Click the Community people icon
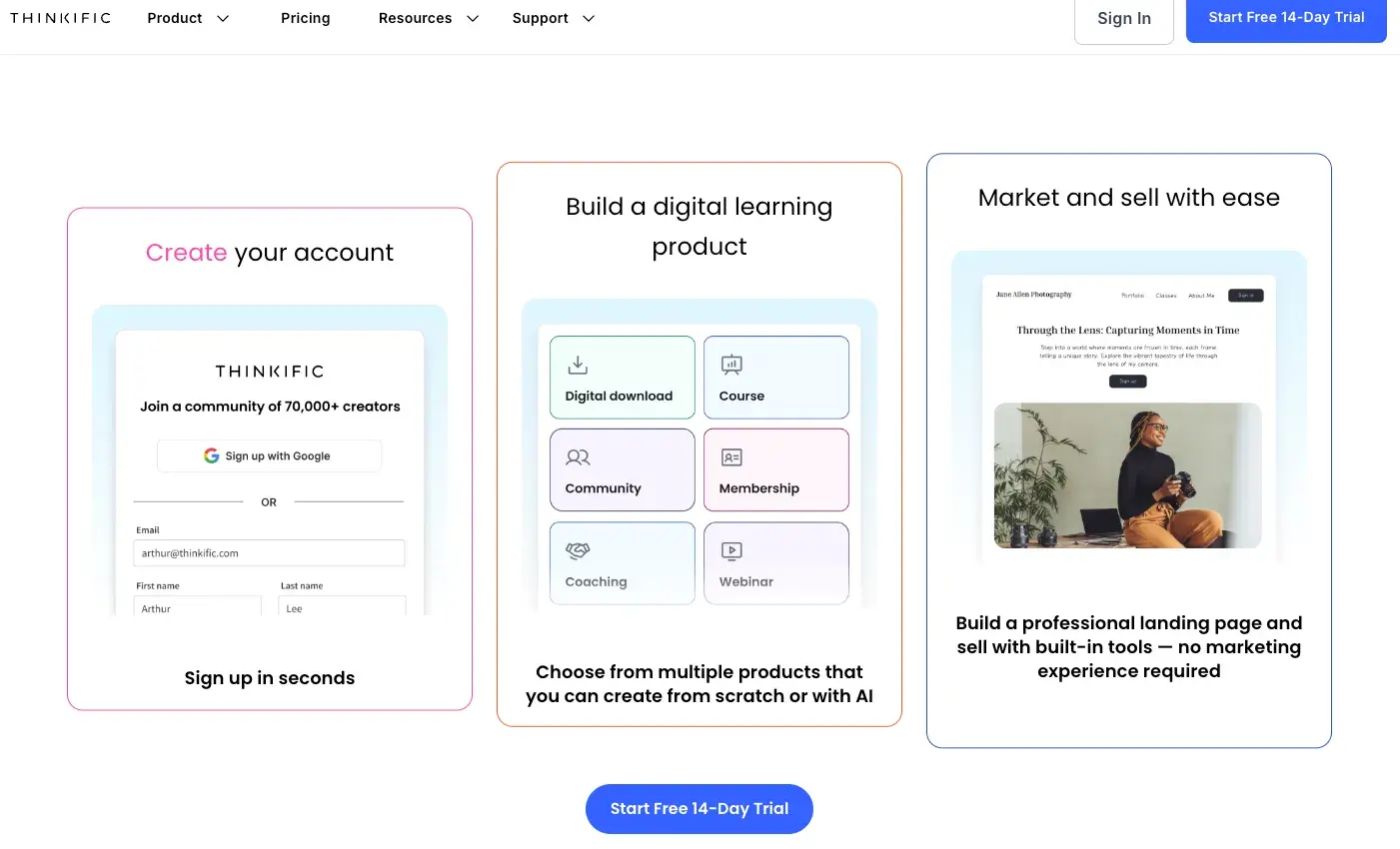 tap(578, 457)
